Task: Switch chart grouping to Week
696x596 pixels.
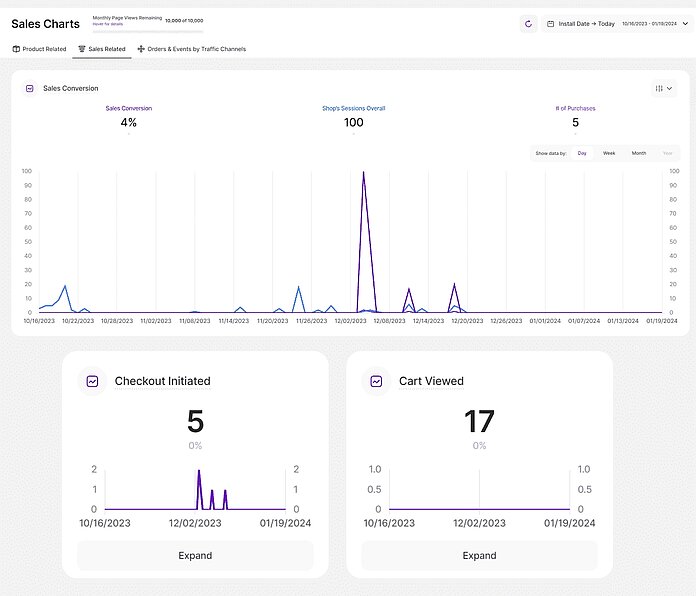Action: pos(609,153)
